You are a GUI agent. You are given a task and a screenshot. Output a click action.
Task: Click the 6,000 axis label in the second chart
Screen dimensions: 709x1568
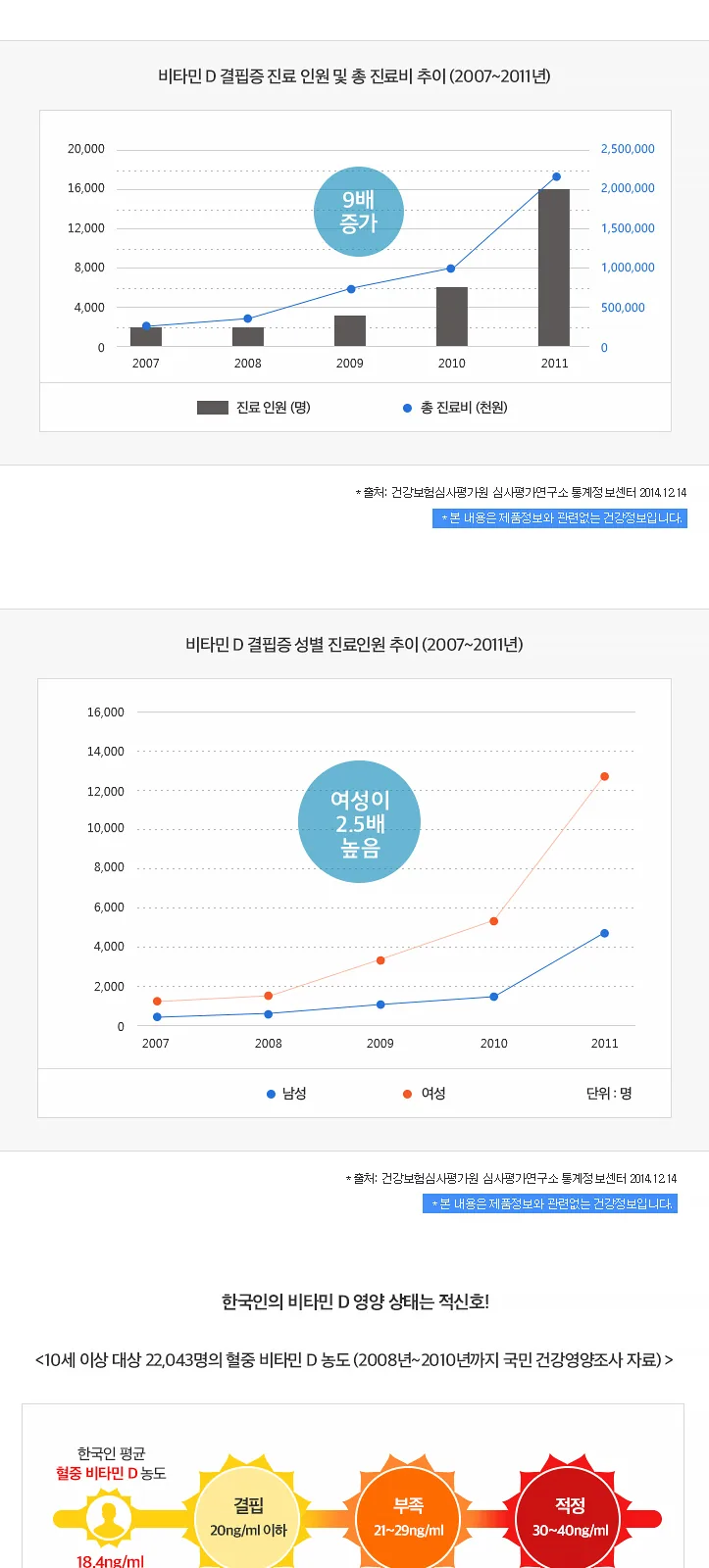click(109, 907)
